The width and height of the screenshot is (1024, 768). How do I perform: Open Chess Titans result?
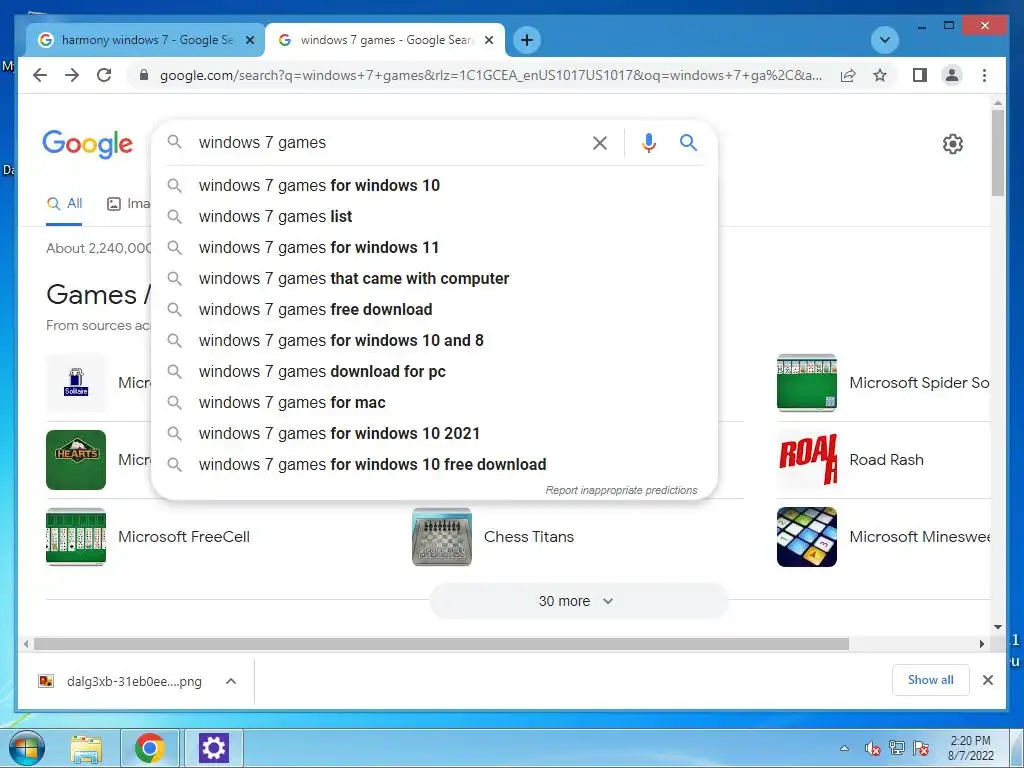coord(493,537)
